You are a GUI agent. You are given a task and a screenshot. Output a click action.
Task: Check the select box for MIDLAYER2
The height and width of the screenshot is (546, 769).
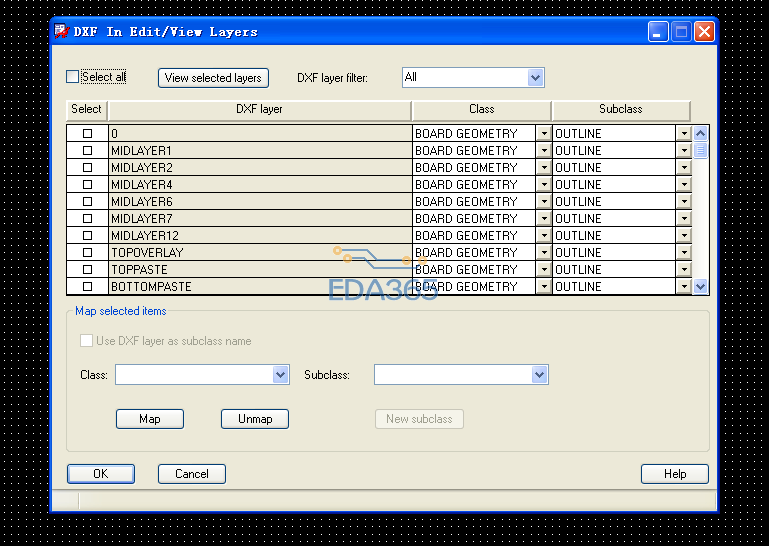pyautogui.click(x=87, y=168)
